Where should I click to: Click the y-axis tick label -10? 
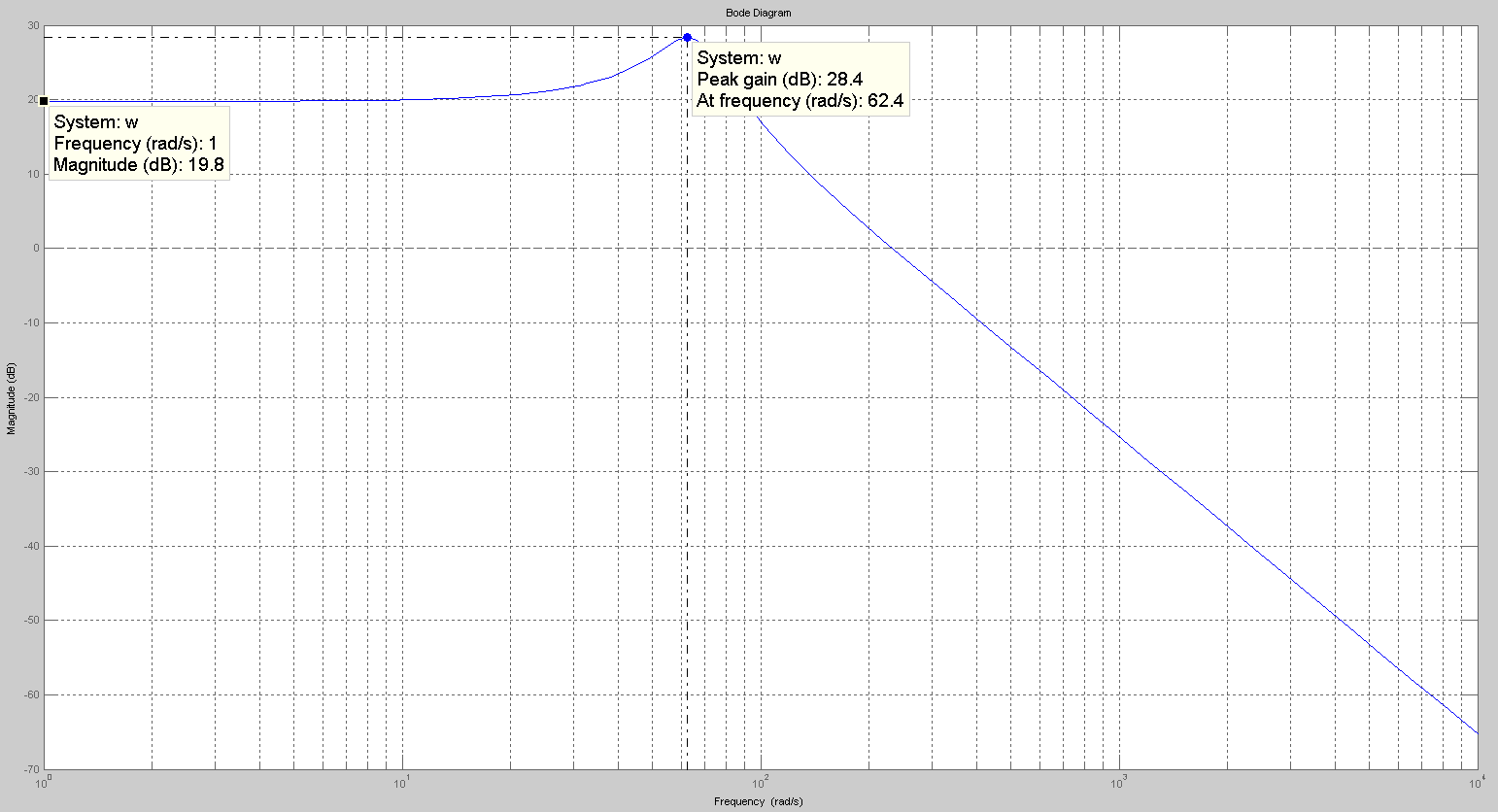pyautogui.click(x=31, y=323)
